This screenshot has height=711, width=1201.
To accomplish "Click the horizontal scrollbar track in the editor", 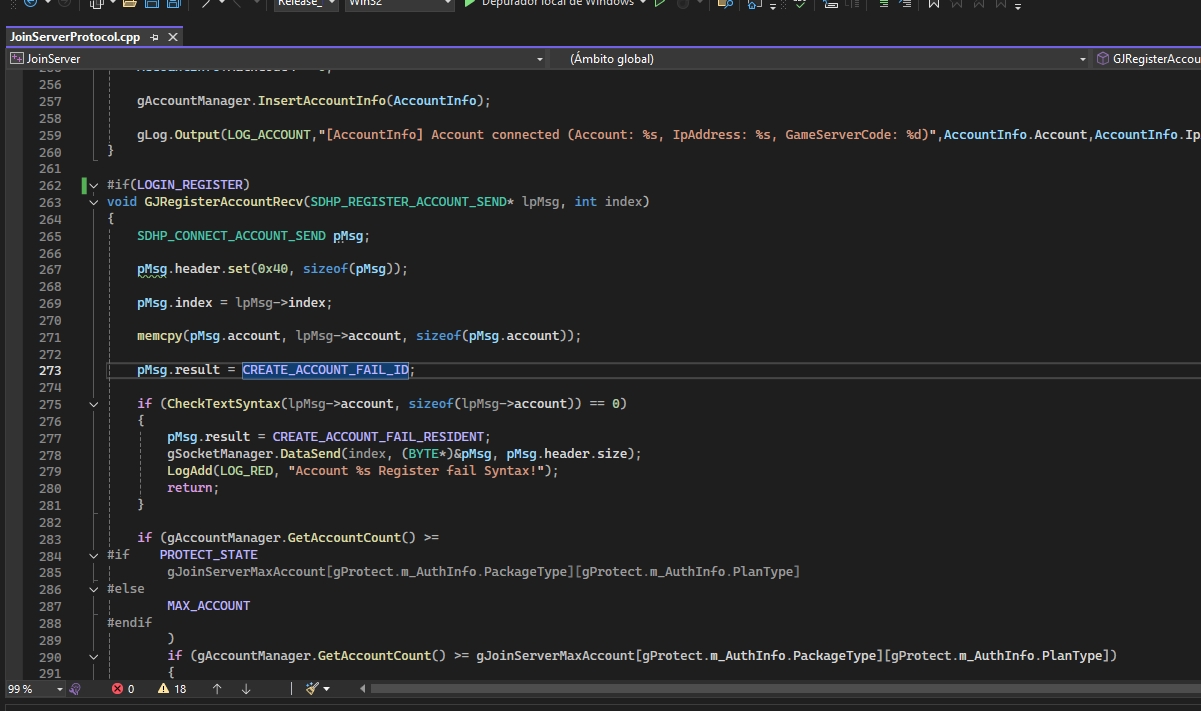I will [x=785, y=689].
